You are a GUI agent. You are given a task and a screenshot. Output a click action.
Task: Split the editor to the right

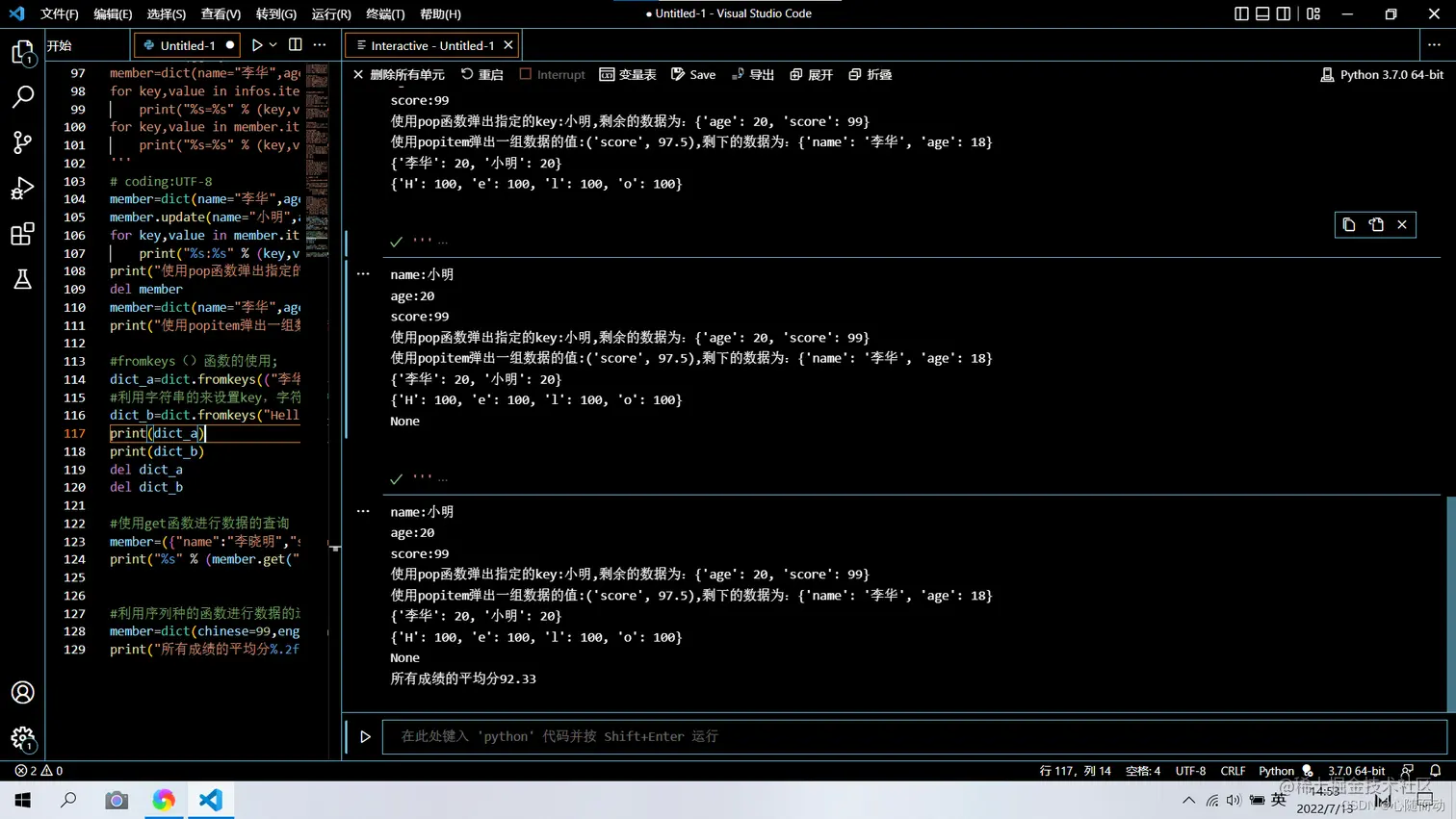[x=295, y=45]
